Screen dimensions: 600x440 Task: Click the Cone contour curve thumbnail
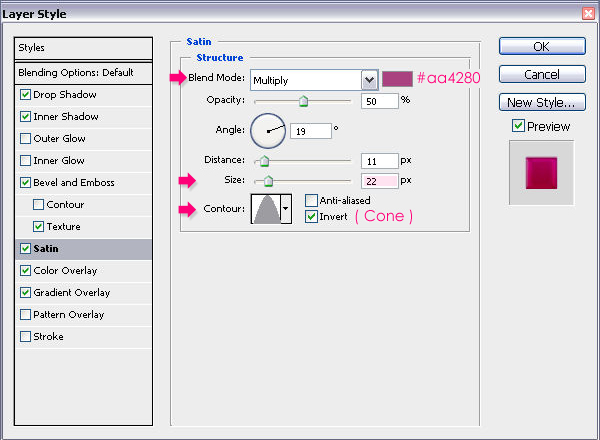266,209
